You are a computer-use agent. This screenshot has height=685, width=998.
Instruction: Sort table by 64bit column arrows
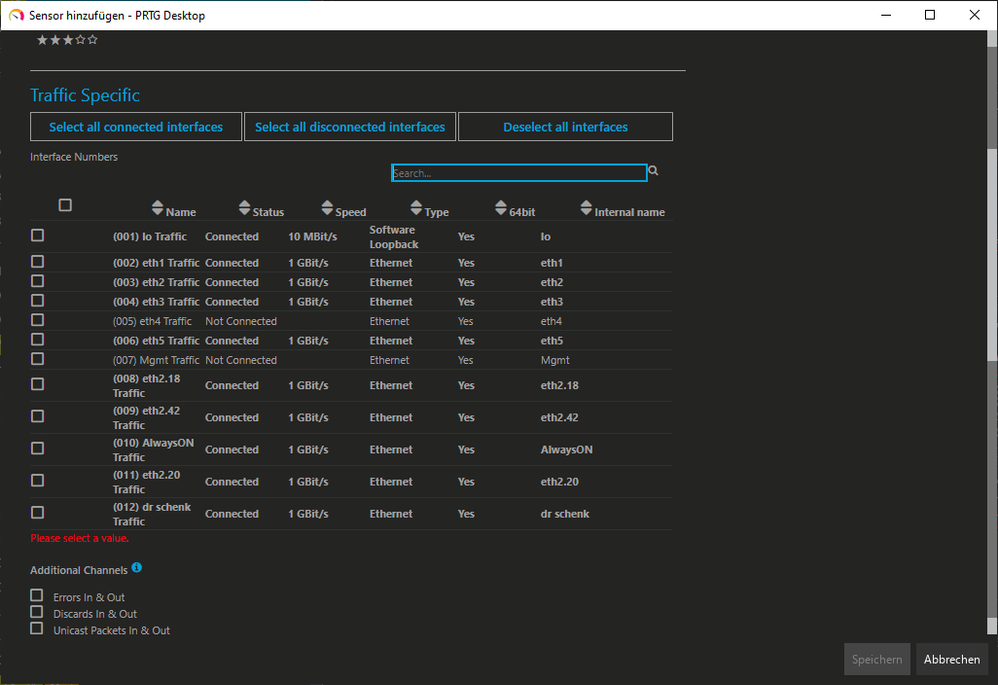pyautogui.click(x=501, y=208)
